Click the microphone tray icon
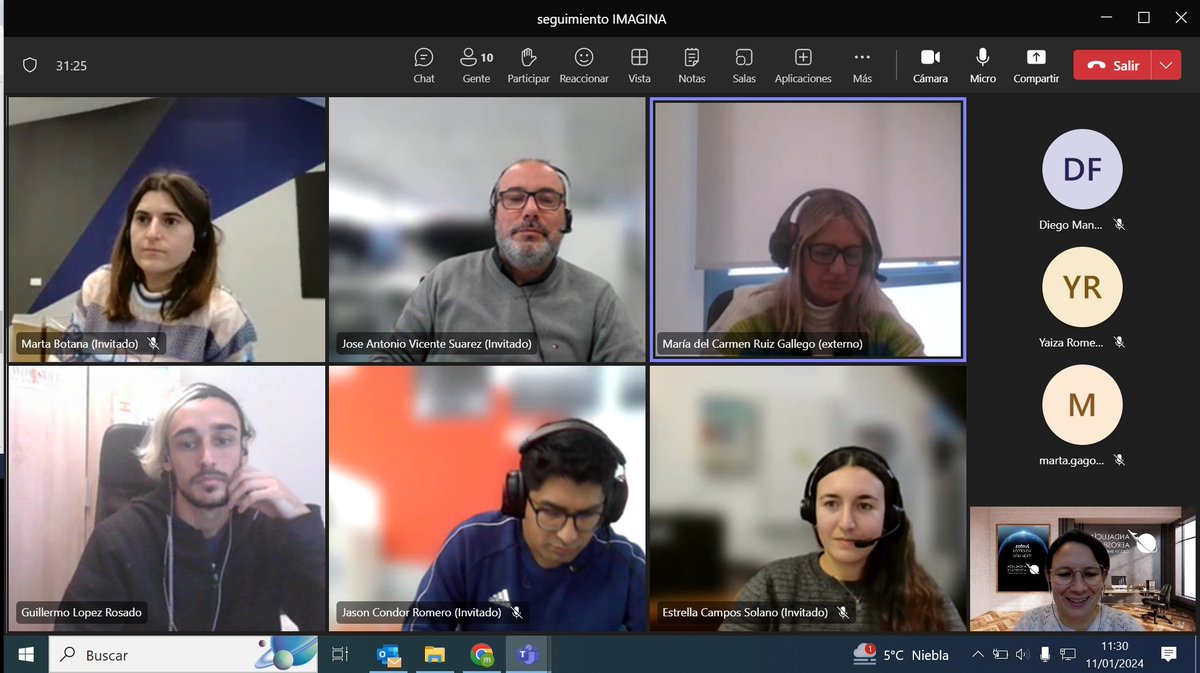 [x=1045, y=655]
